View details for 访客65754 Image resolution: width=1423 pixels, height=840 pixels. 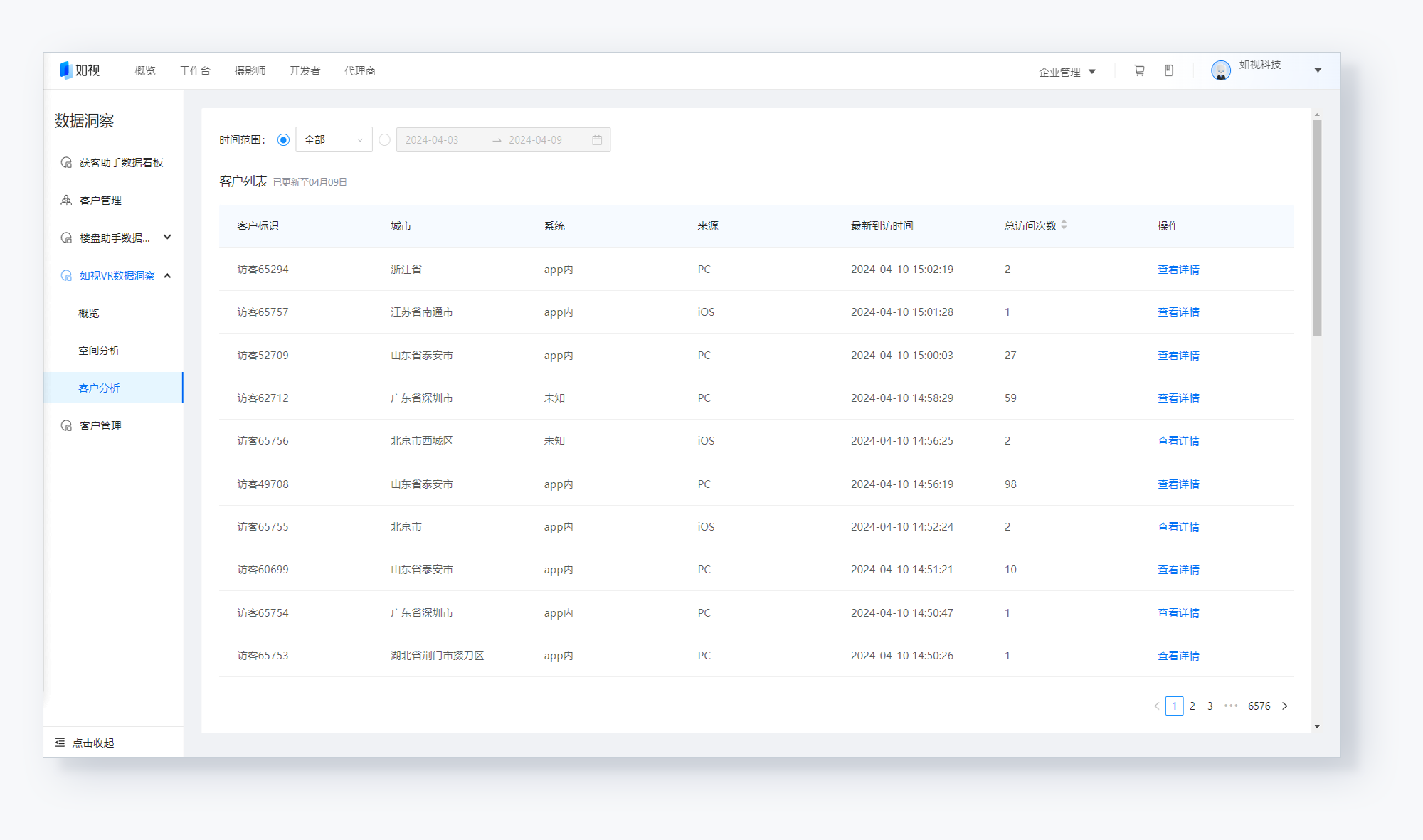[1178, 613]
